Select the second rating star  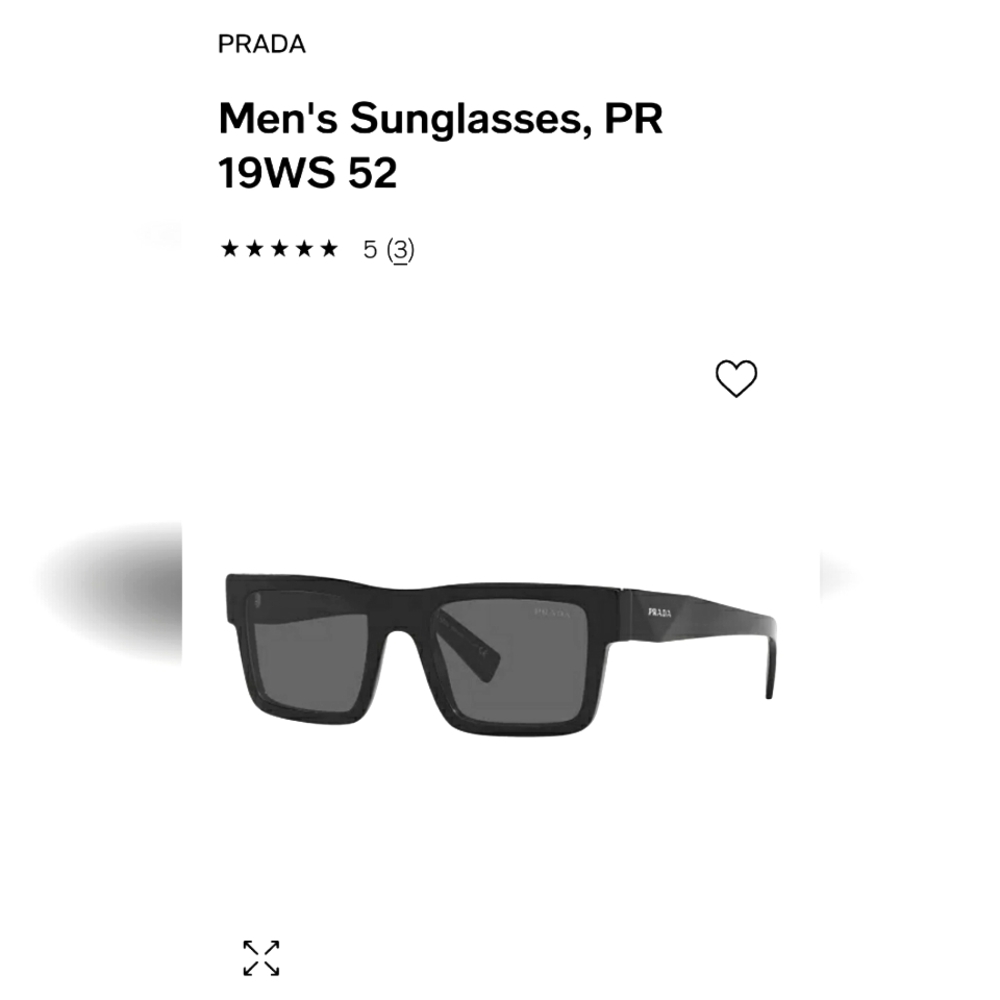254,248
